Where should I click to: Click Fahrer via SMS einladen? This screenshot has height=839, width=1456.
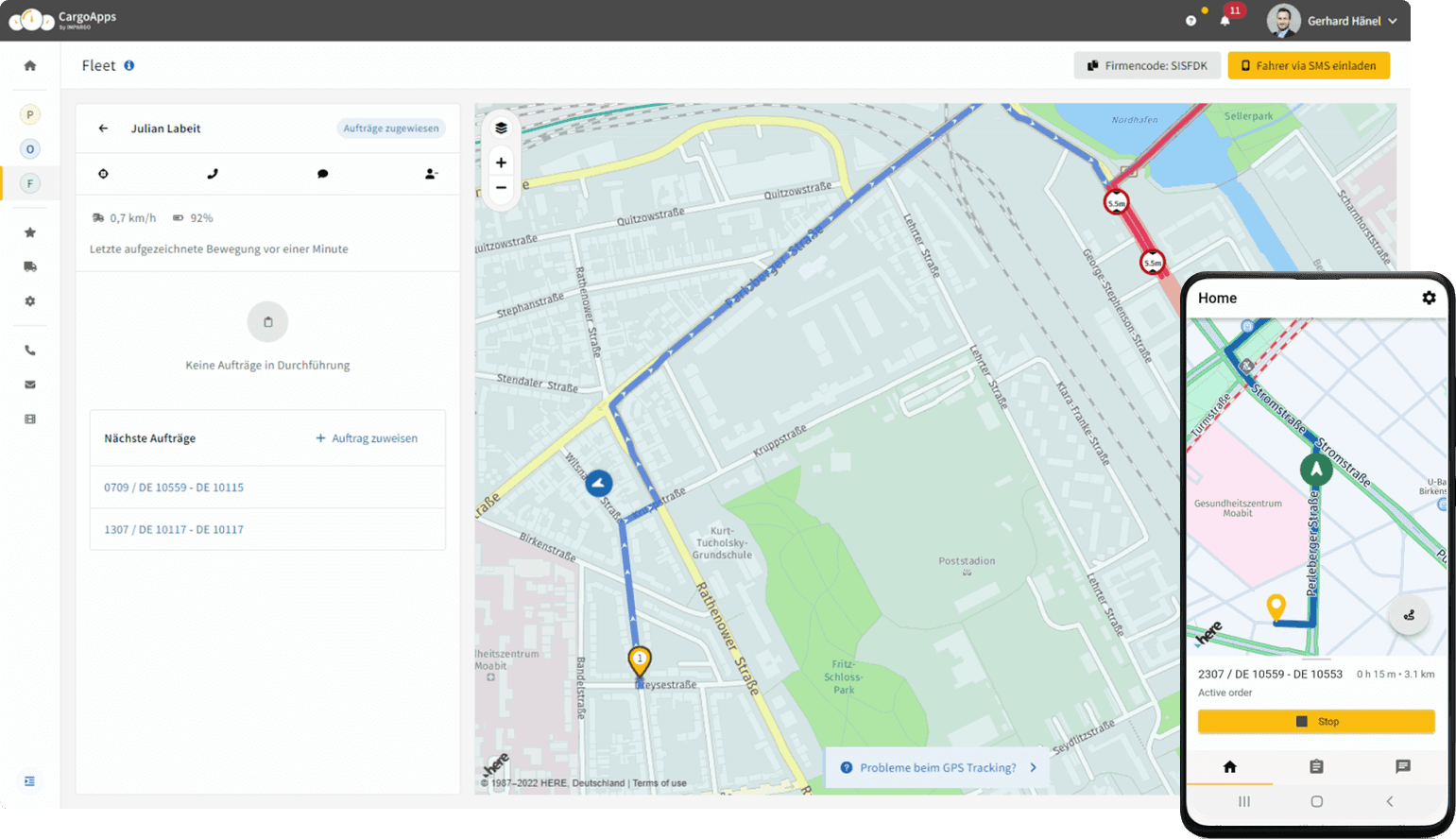tap(1309, 65)
